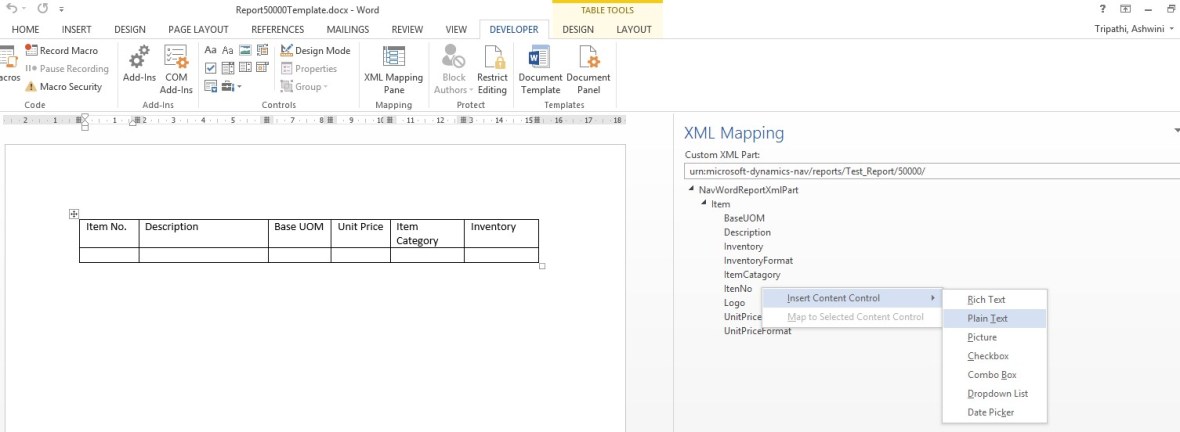Open Macro Security settings

[x=64, y=87]
